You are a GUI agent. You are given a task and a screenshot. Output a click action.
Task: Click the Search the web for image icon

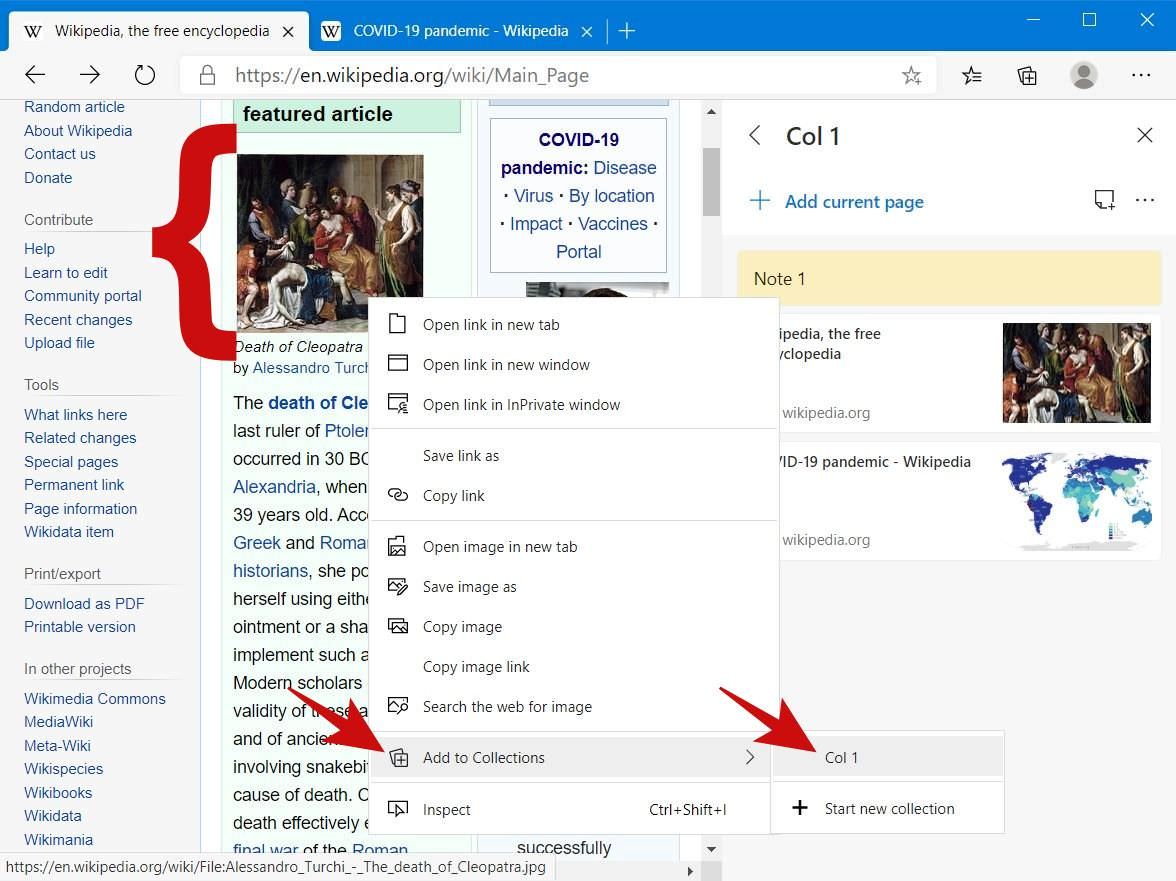[x=398, y=706]
